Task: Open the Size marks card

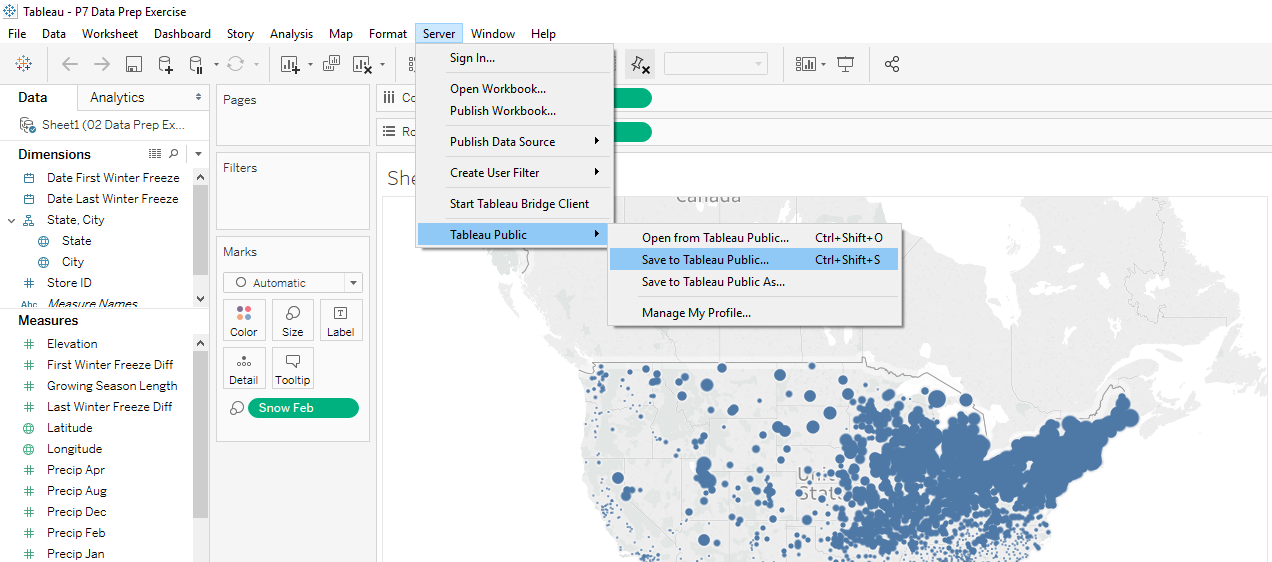Action: (292, 320)
